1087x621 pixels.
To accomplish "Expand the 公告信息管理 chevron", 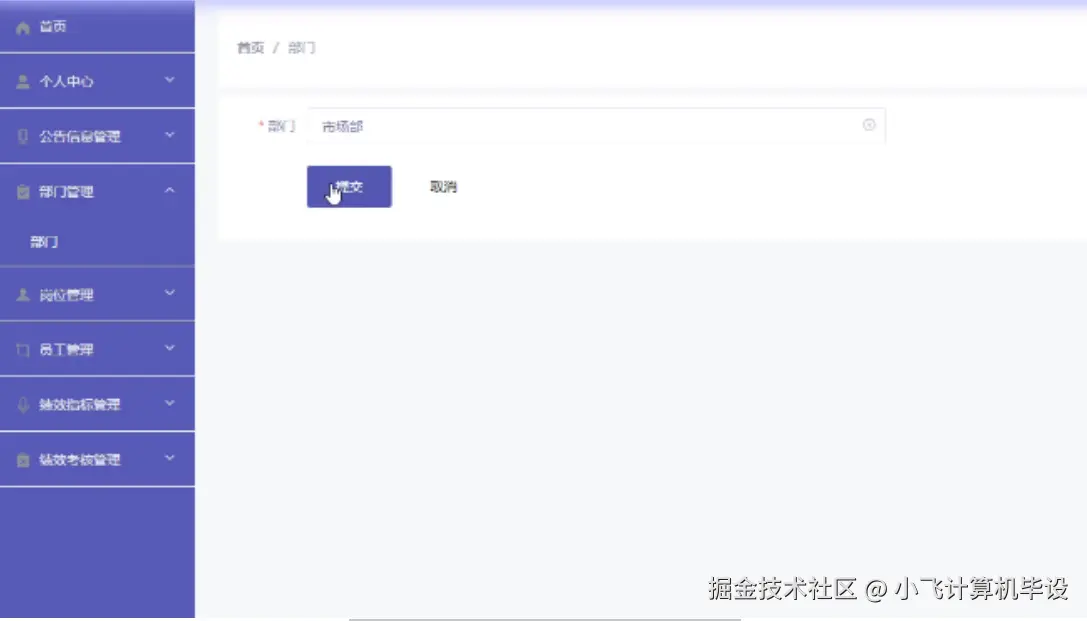I will click(169, 135).
